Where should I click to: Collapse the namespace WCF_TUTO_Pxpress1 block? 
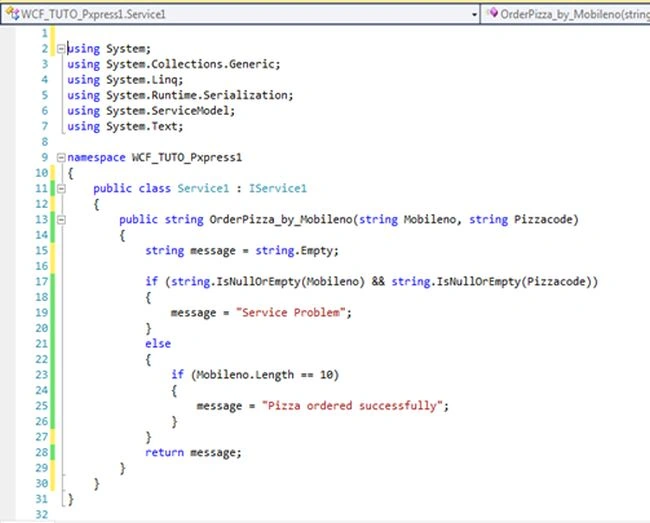(x=61, y=157)
